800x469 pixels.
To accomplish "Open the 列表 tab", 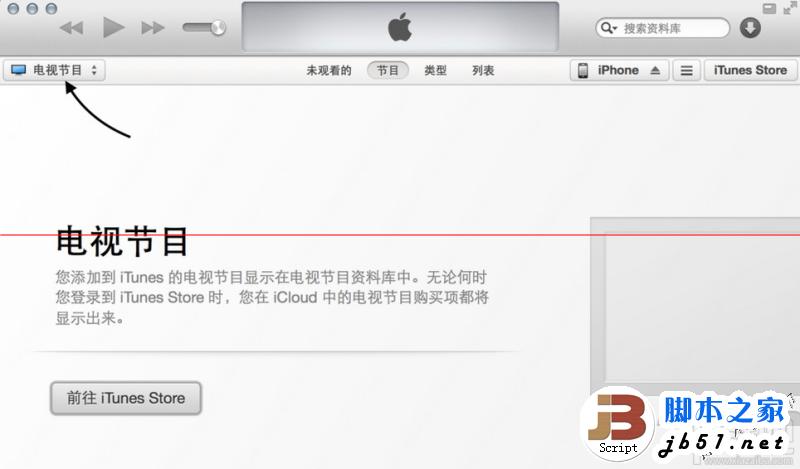I will pyautogui.click(x=483, y=70).
